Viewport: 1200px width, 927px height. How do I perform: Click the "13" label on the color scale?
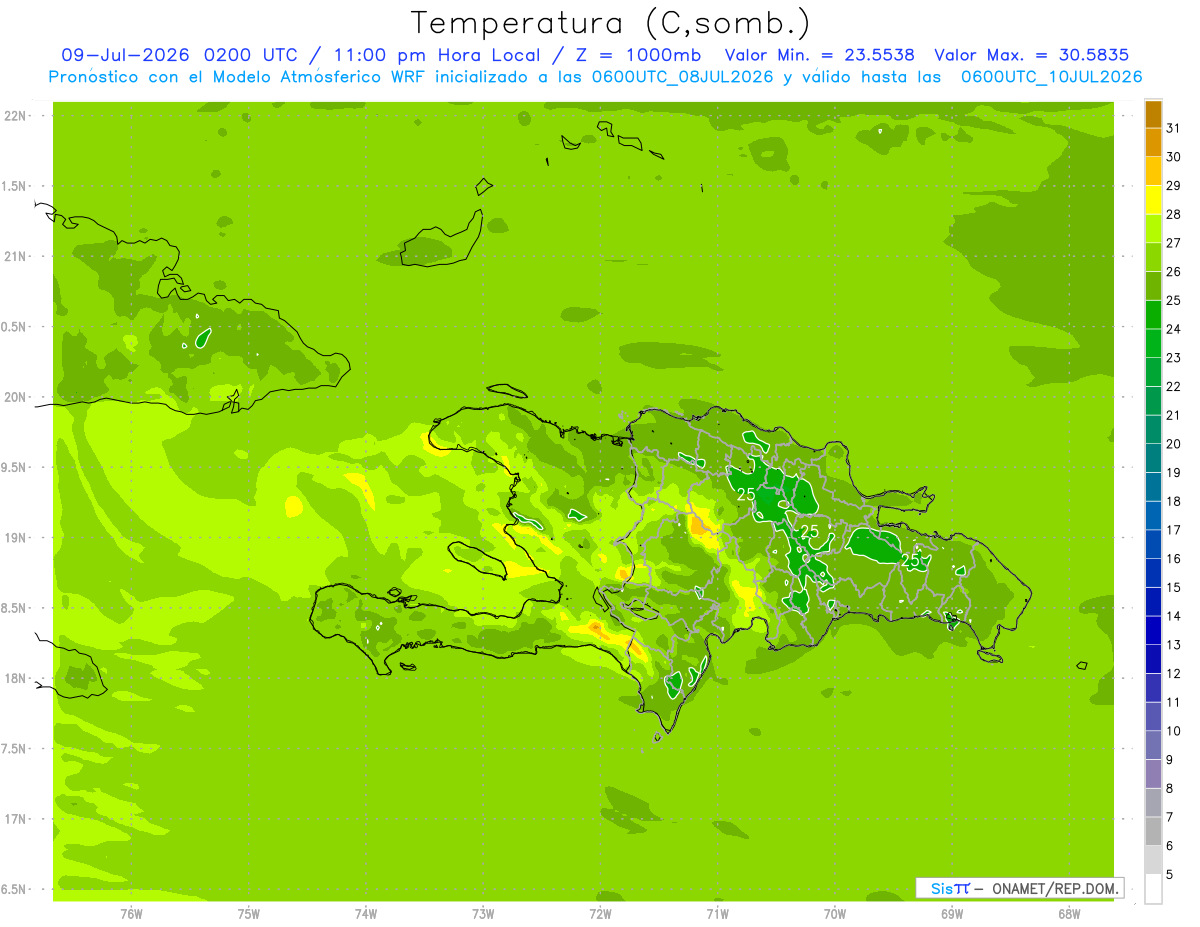[x=1174, y=645]
